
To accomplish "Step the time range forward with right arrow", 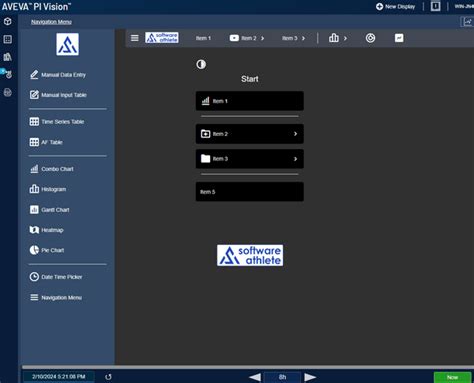I will pos(310,377).
